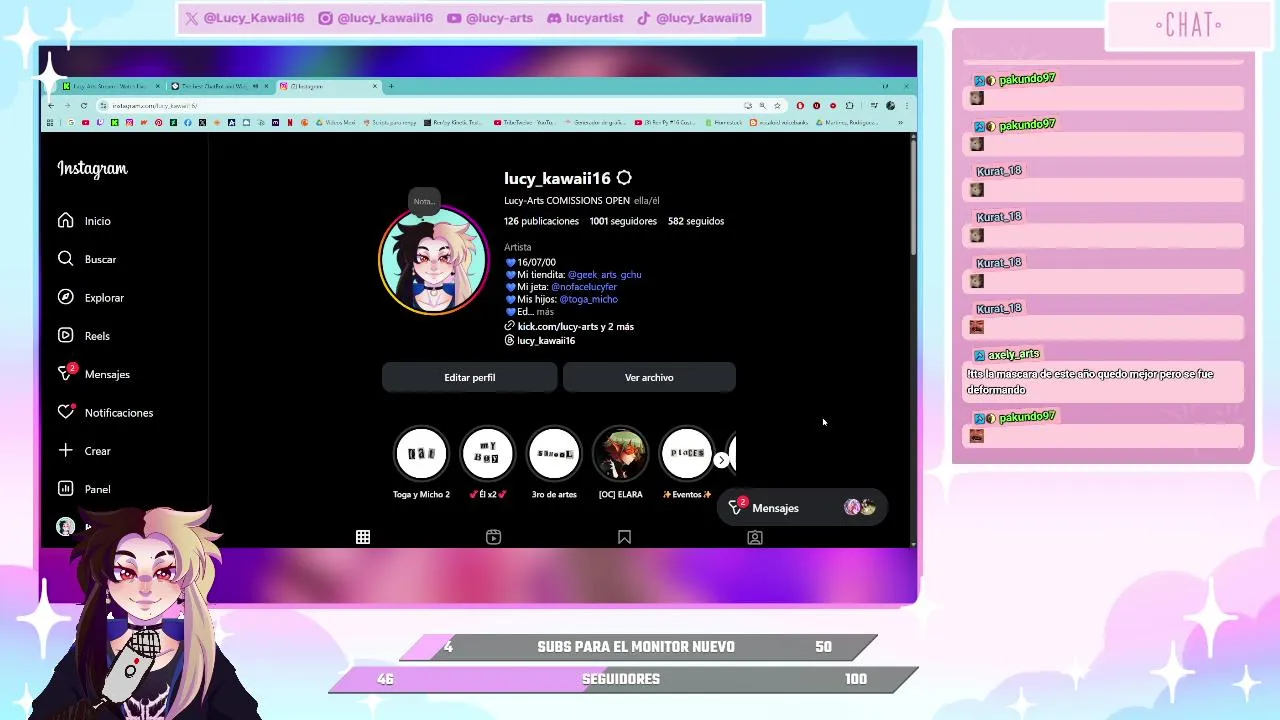The image size is (1280, 720).
Task: Close the Instagram browser tab
Action: [375, 86]
